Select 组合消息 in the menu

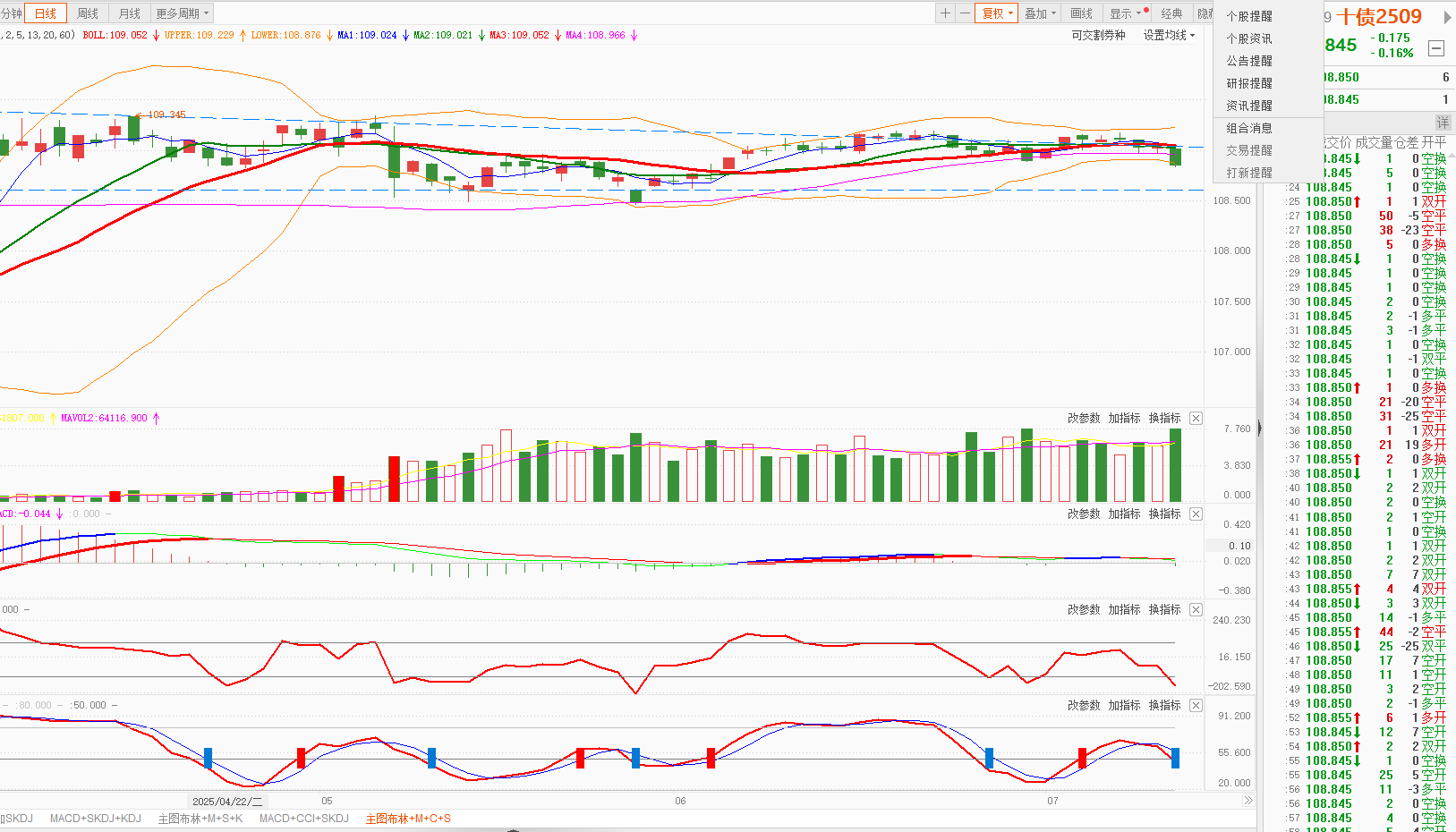tap(1249, 128)
